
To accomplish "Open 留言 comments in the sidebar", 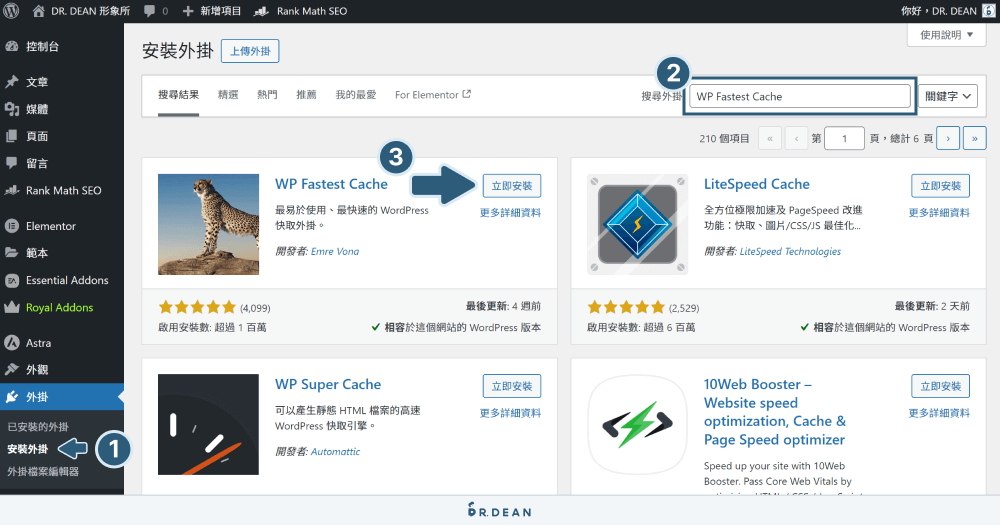I will click(x=62, y=163).
